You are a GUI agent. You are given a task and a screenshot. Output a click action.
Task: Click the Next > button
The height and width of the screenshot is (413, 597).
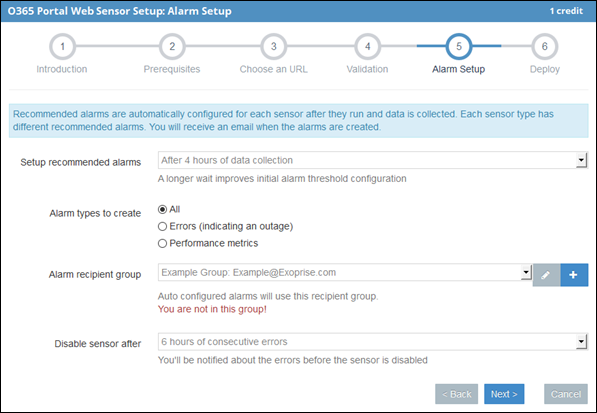pyautogui.click(x=504, y=394)
